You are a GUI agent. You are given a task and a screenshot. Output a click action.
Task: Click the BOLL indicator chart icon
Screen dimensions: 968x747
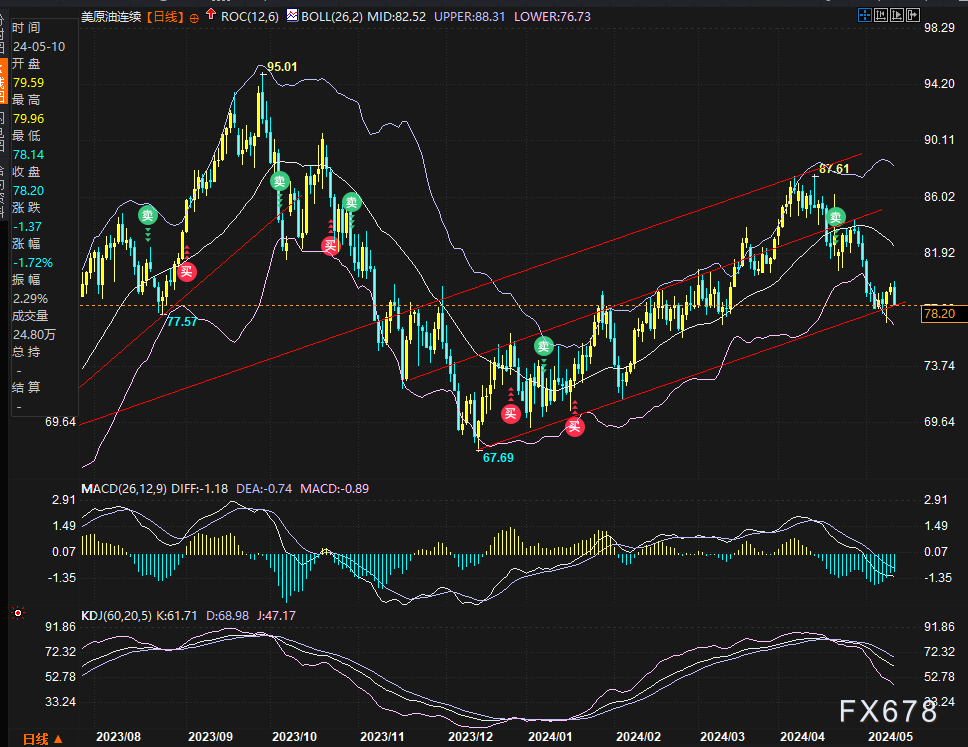[292, 16]
